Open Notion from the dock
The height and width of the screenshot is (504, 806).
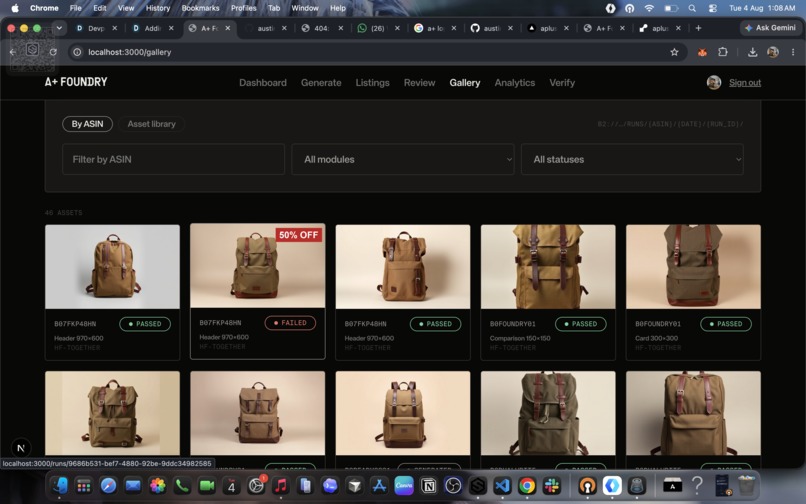point(429,485)
